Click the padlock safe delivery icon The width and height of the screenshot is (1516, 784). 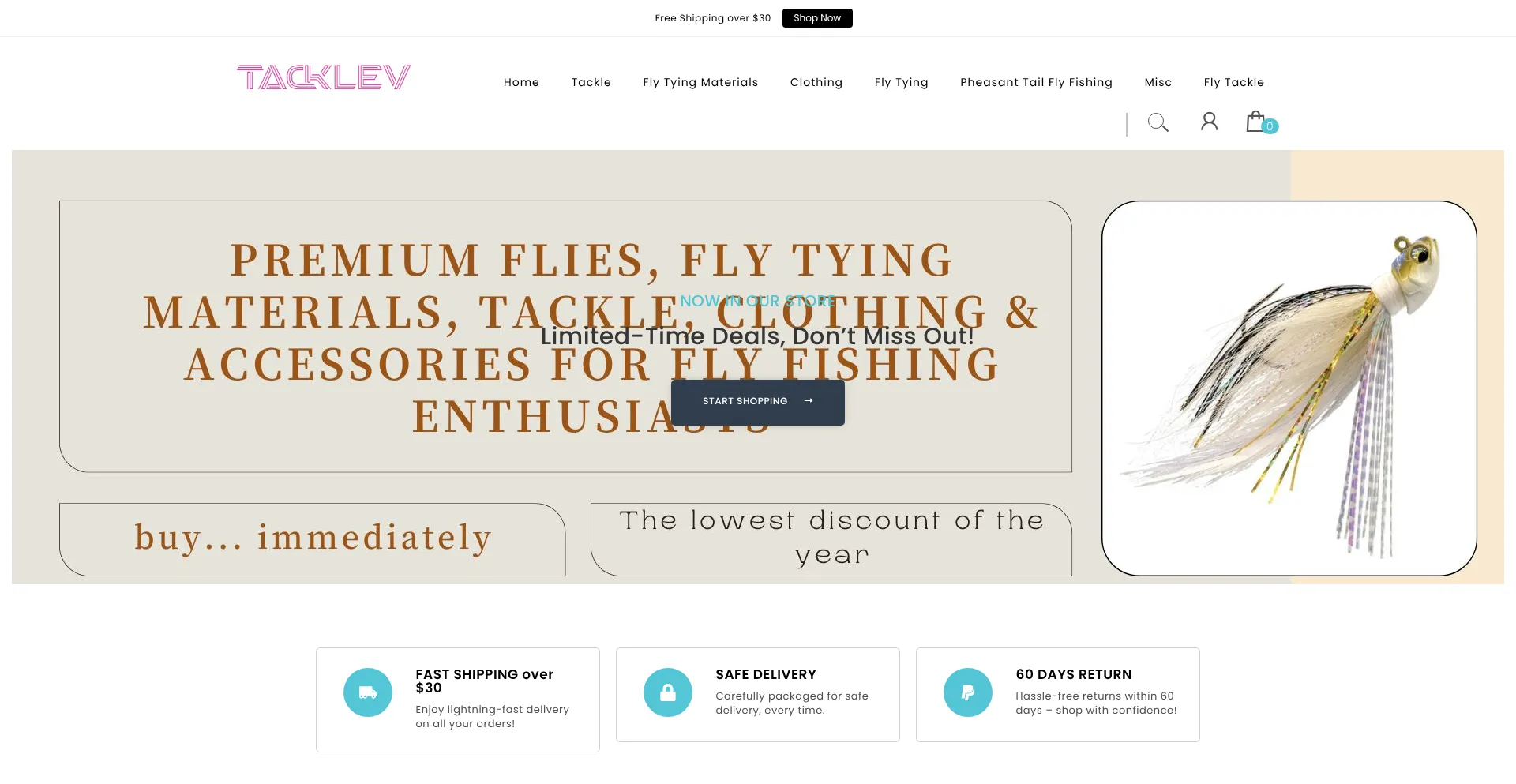pos(668,692)
